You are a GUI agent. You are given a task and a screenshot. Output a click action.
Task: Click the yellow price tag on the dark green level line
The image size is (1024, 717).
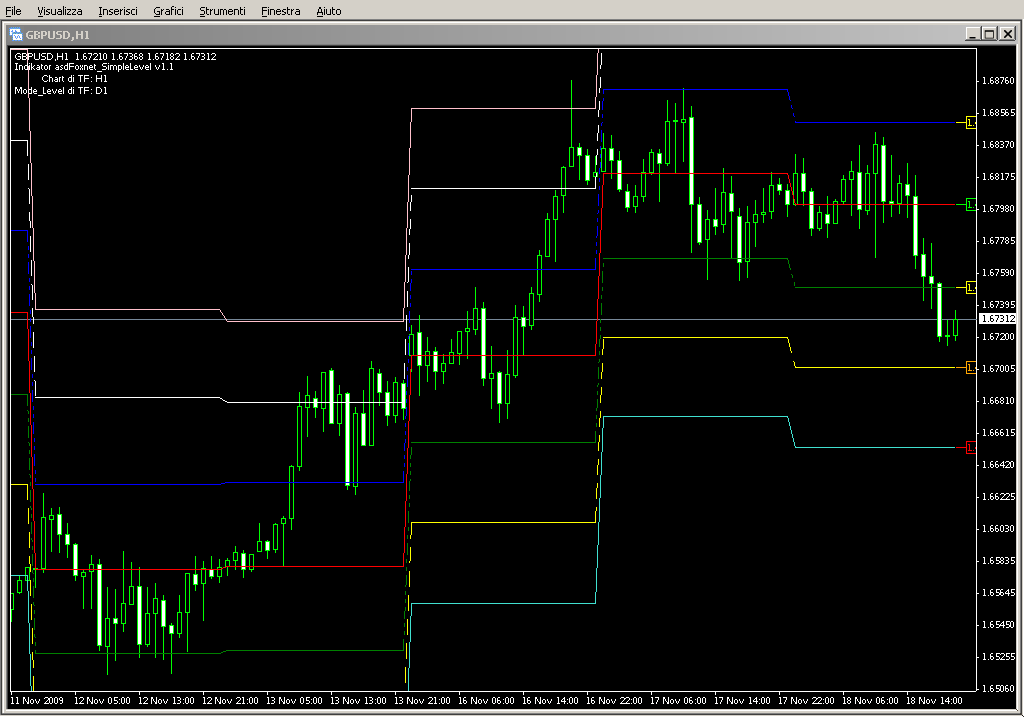(x=971, y=287)
